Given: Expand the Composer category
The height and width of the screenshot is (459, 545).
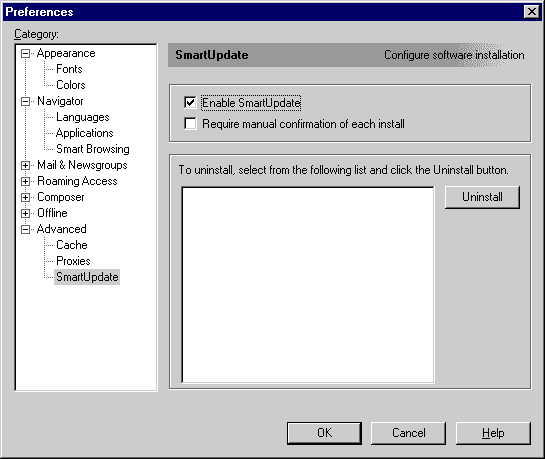Looking at the screenshot, I should pyautogui.click(x=25, y=197).
